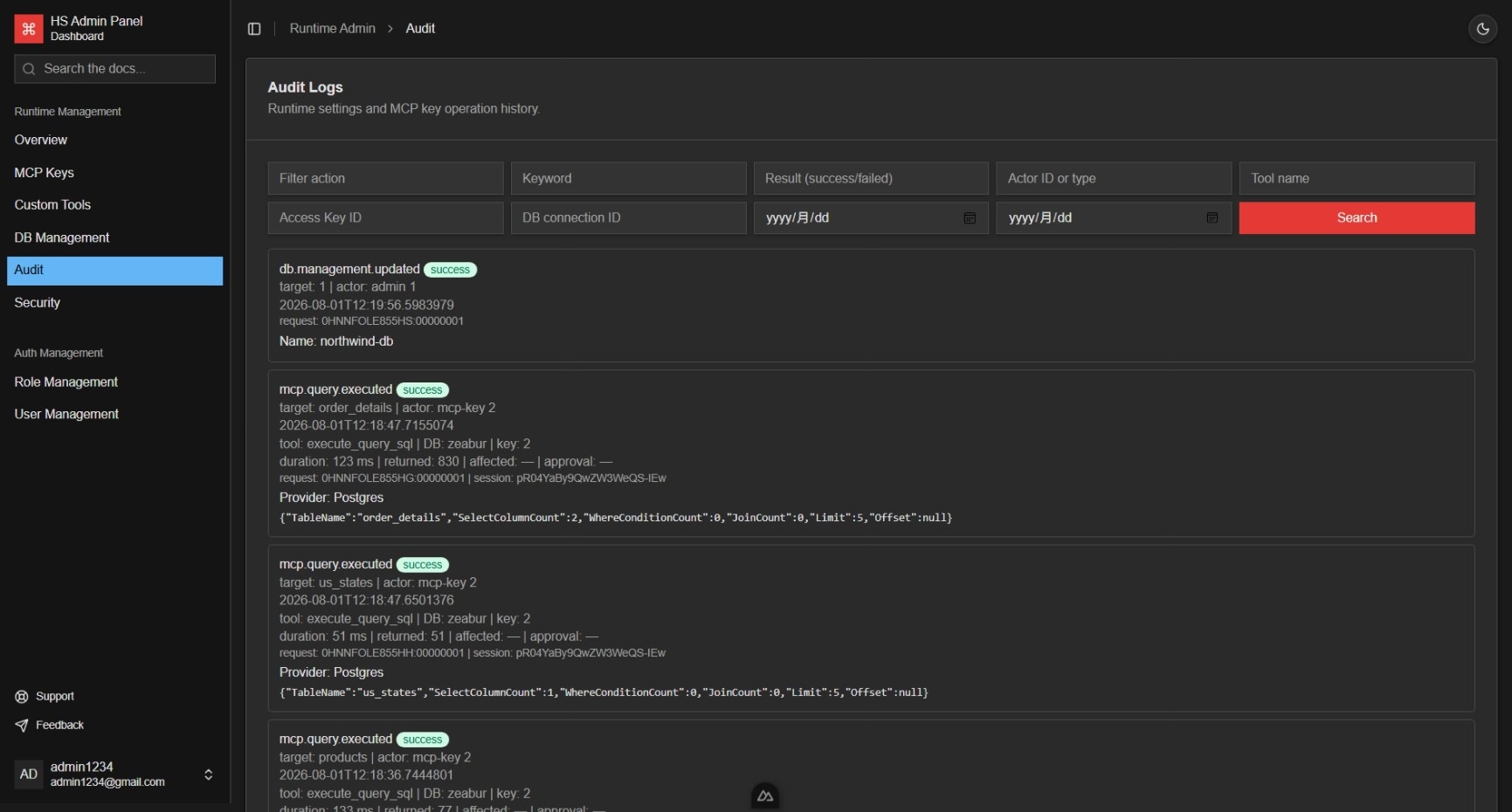Expand the admin1234 account menu chevron
Image resolution: width=1512 pixels, height=812 pixels.
(x=208, y=774)
